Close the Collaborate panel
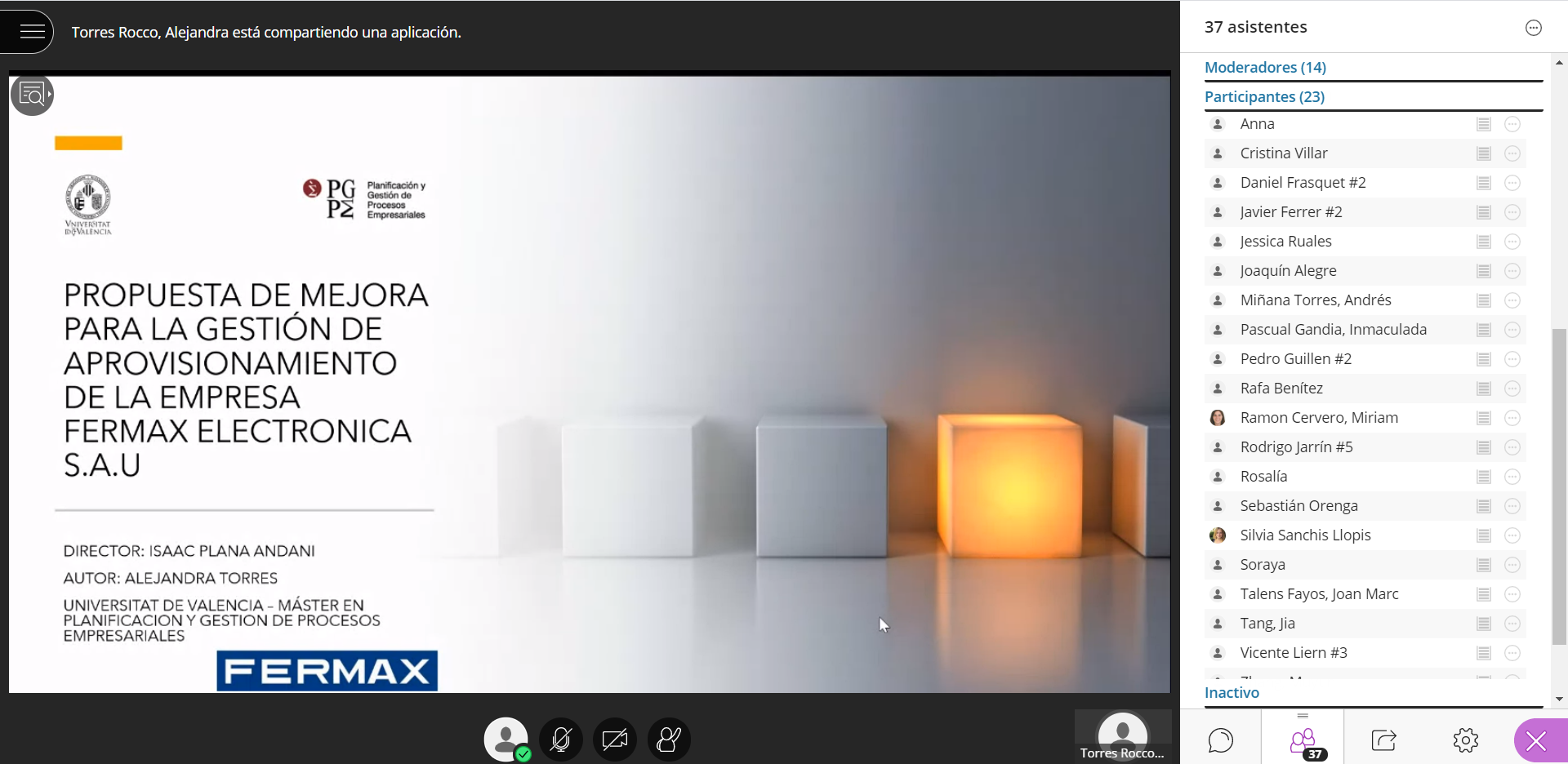The width and height of the screenshot is (1568, 764). click(1538, 740)
